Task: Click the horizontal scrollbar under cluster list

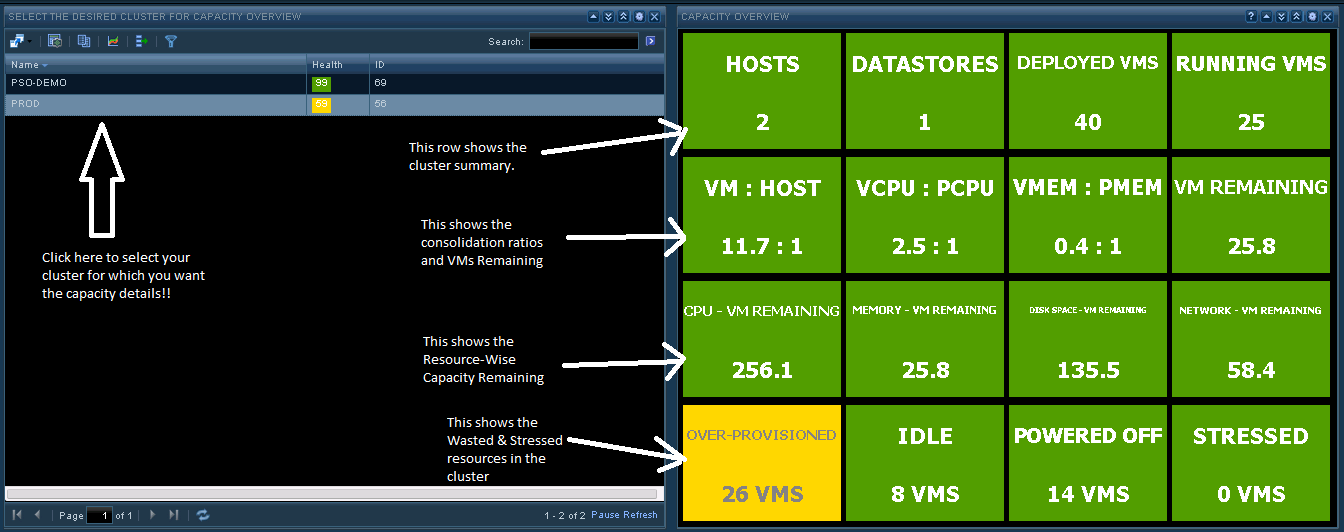Action: [x=332, y=493]
